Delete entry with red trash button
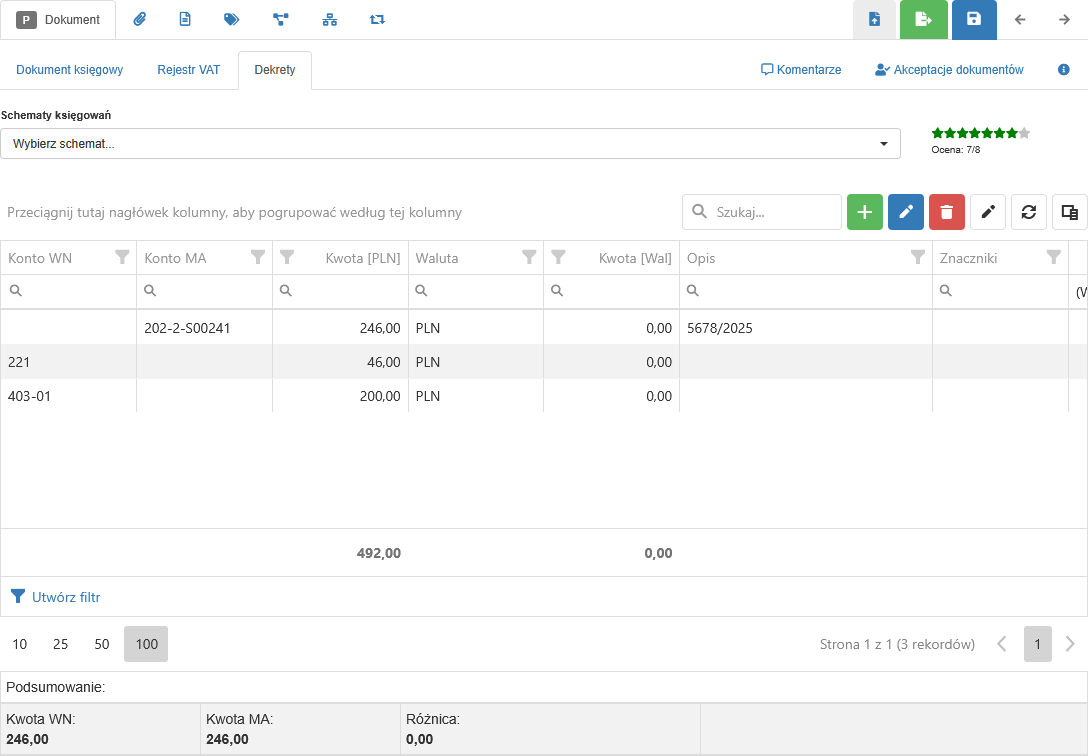Screen dimensions: 1088x756 point(947,212)
